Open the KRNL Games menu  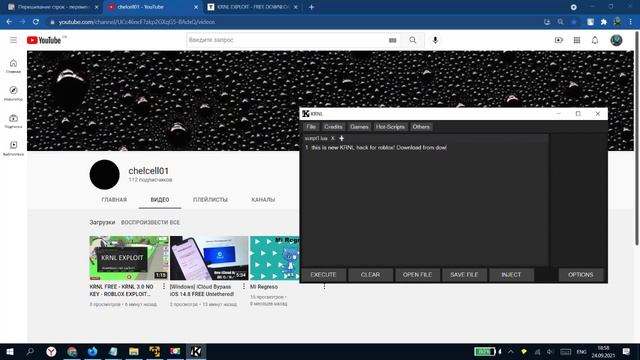click(x=359, y=127)
